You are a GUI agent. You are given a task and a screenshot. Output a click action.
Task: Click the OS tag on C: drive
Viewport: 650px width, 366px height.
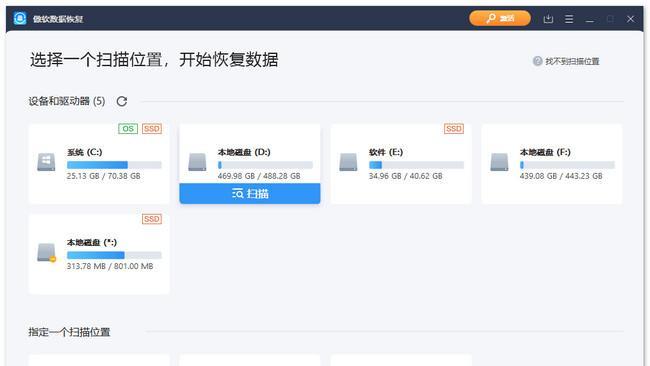128,129
